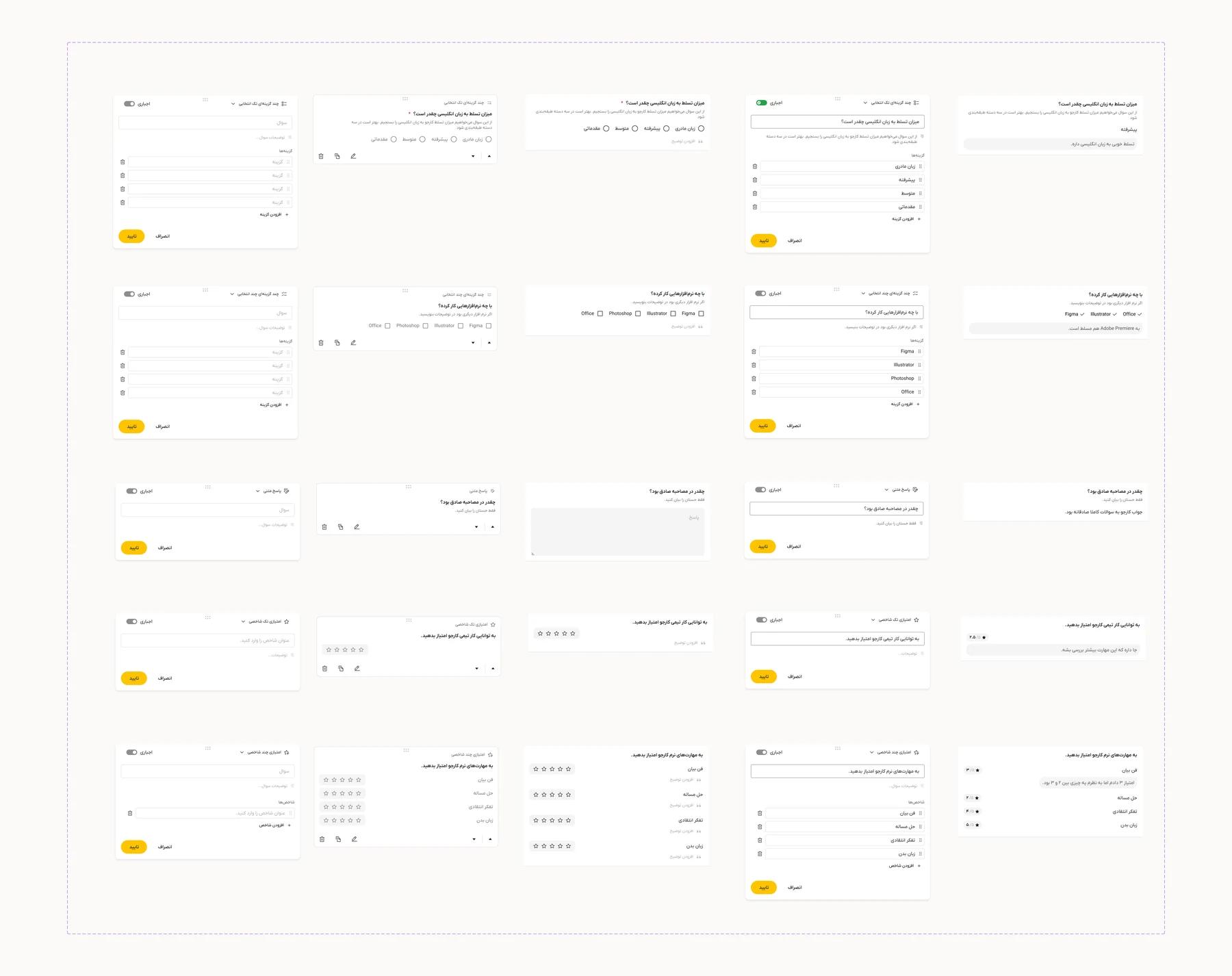Screen dimensions: 1232x976
Task: Remove the option زبان مادری via its trash icon
Action: (755, 166)
